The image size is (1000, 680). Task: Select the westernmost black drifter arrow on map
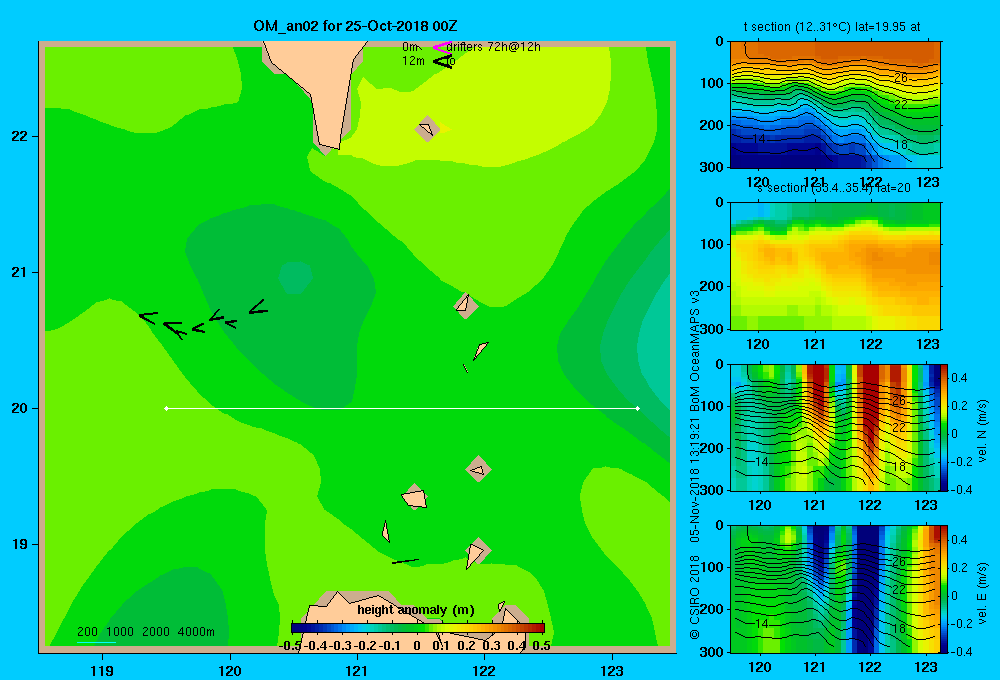point(148,317)
